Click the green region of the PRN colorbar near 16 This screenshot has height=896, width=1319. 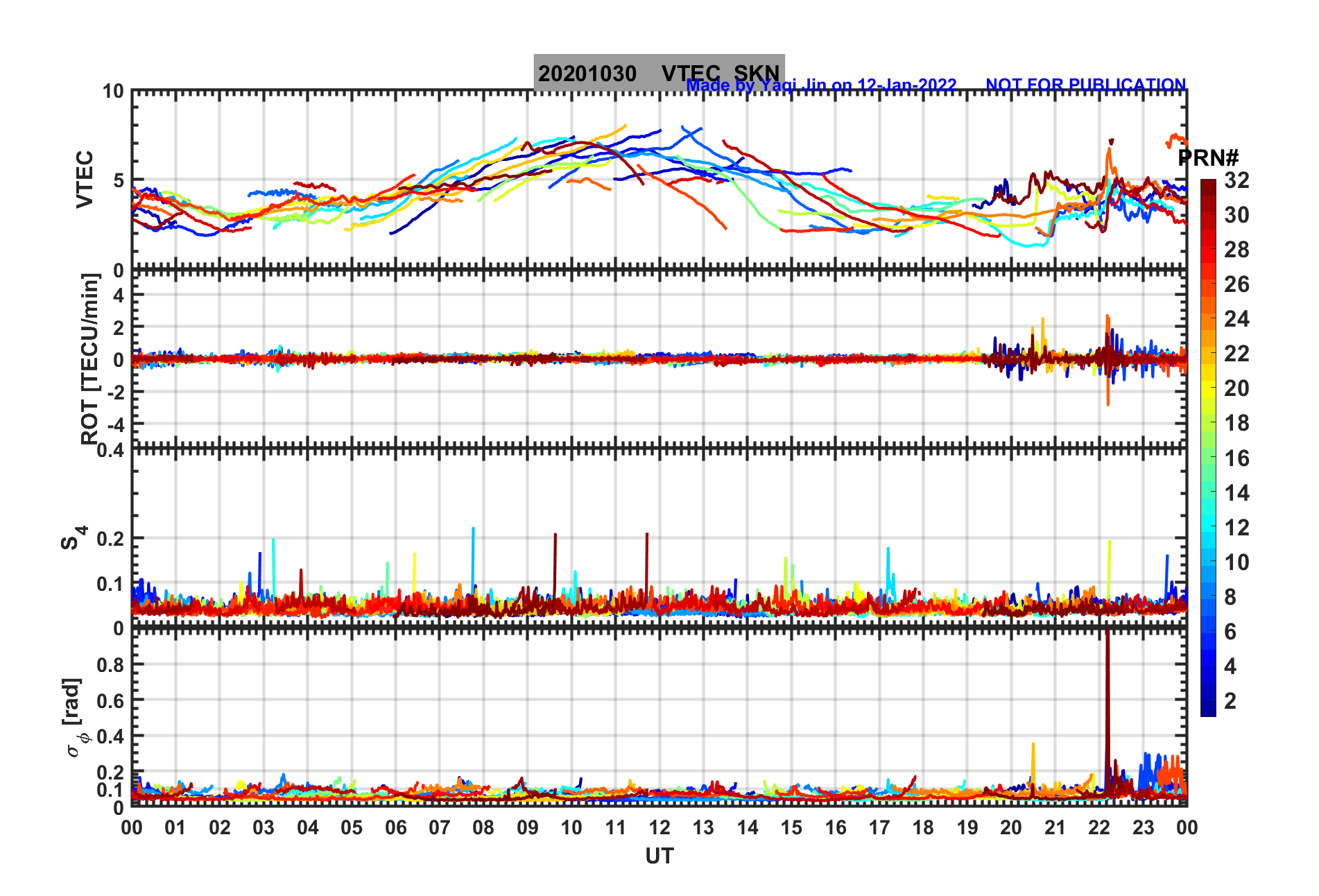point(1208,458)
